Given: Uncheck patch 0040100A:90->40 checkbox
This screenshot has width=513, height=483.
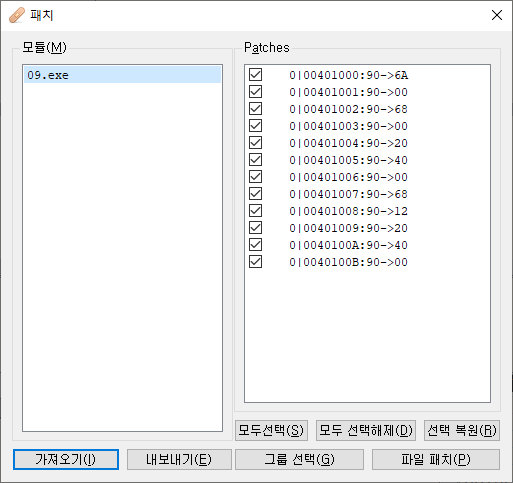Looking at the screenshot, I should pos(255,245).
